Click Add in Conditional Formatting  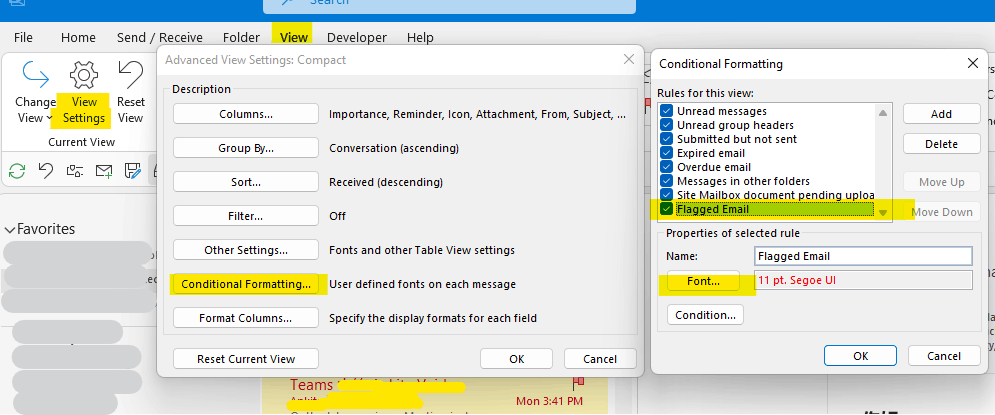[941, 114]
